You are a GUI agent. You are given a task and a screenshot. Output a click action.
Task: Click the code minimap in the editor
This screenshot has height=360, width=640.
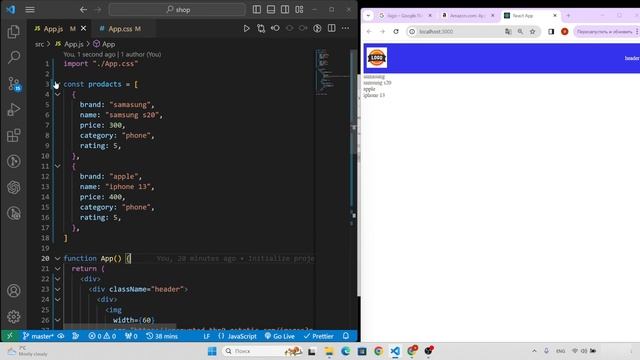pos(332,72)
